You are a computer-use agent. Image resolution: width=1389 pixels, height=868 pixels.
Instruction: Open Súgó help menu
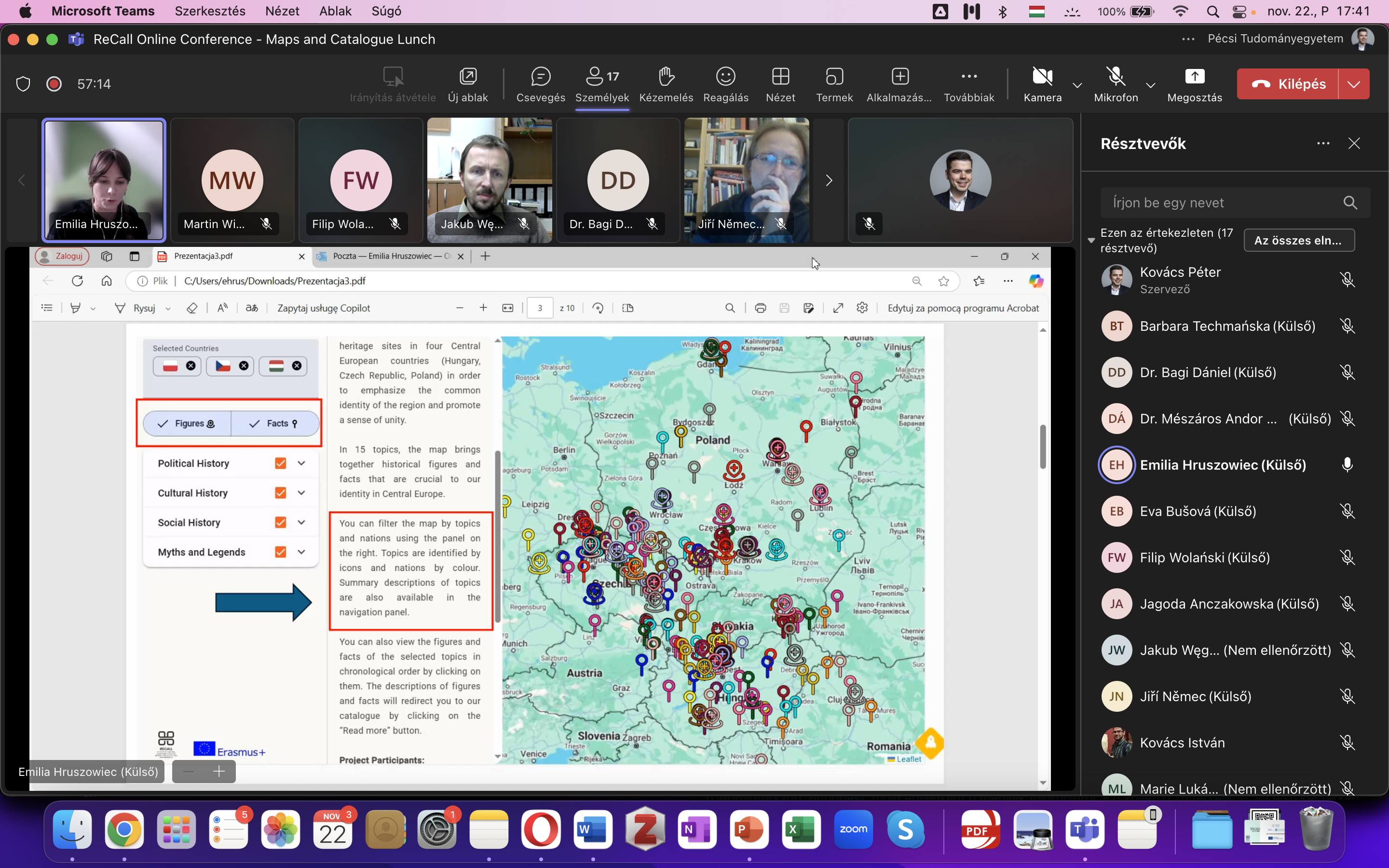click(x=386, y=11)
